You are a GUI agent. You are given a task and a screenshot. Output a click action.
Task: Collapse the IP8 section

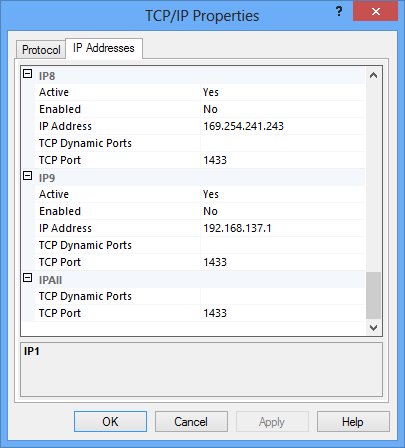pyautogui.click(x=28, y=74)
